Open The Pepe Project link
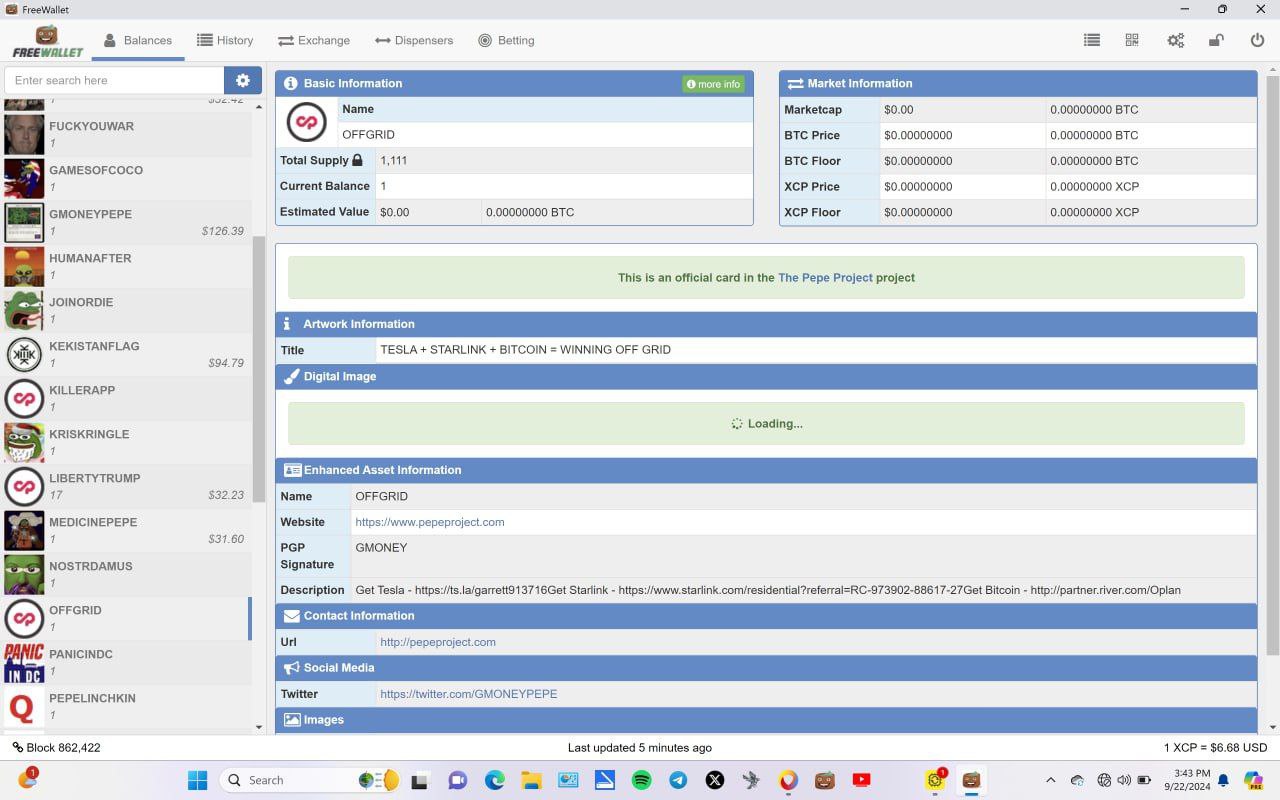The width and height of the screenshot is (1280, 800). click(x=825, y=278)
